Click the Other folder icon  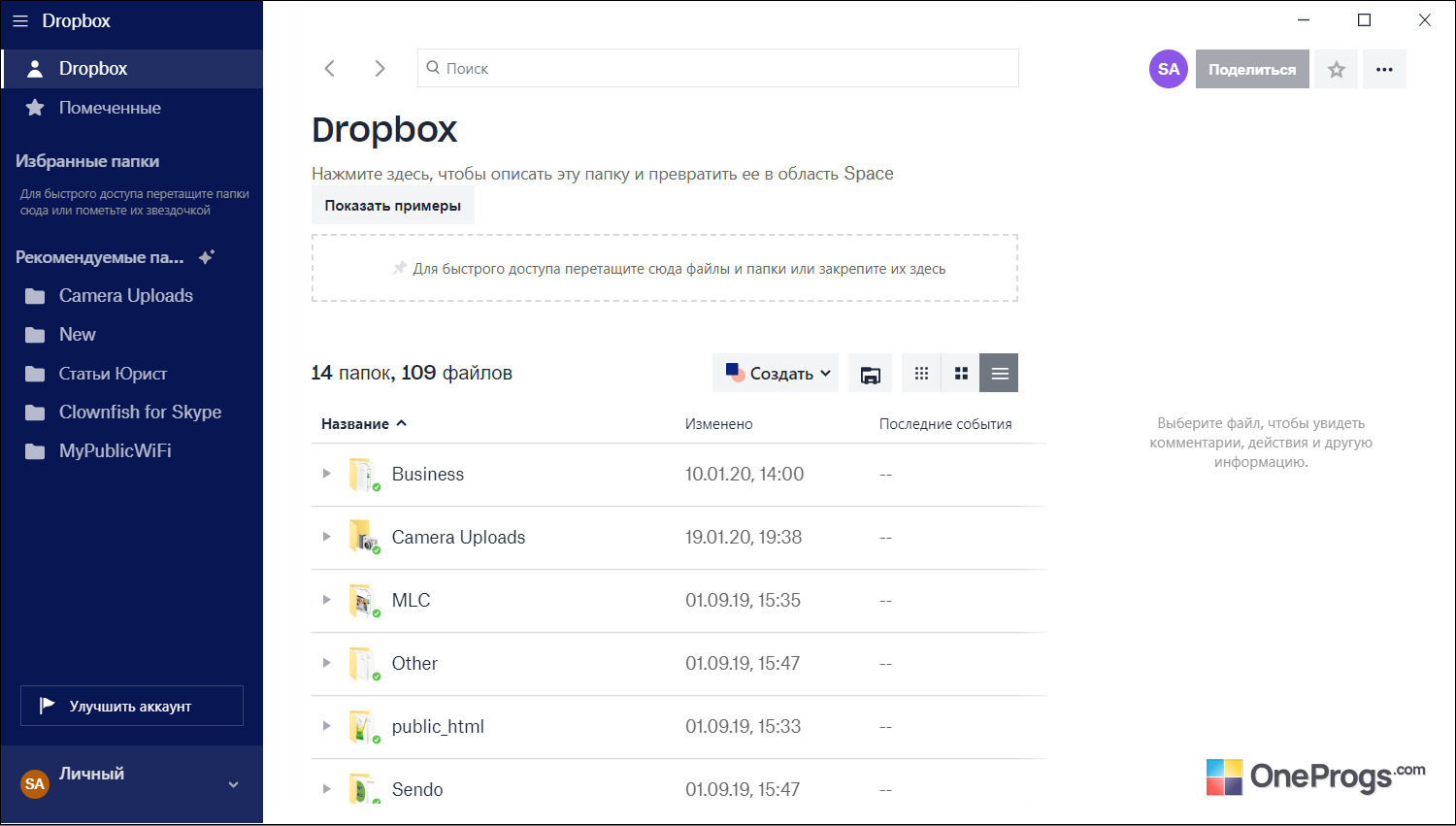(364, 664)
